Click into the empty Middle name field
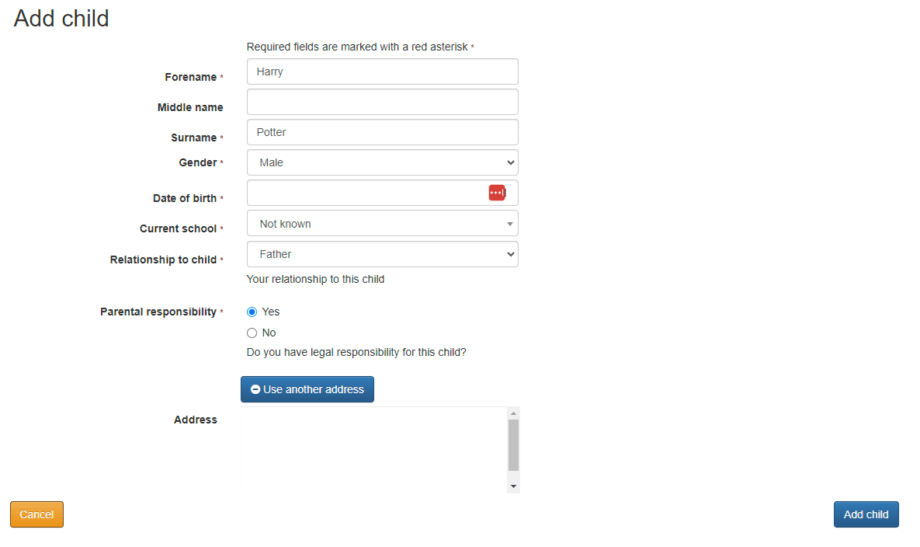The image size is (920, 547). tap(382, 102)
